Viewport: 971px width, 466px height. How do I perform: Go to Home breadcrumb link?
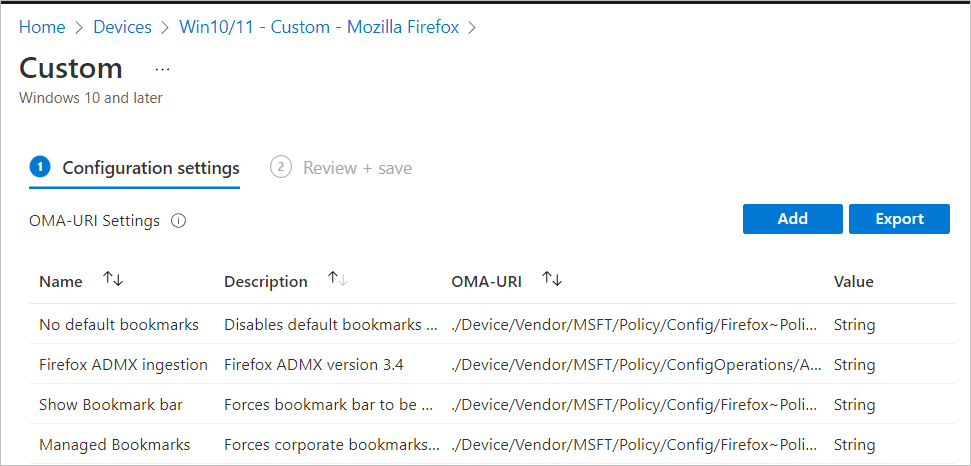click(42, 27)
